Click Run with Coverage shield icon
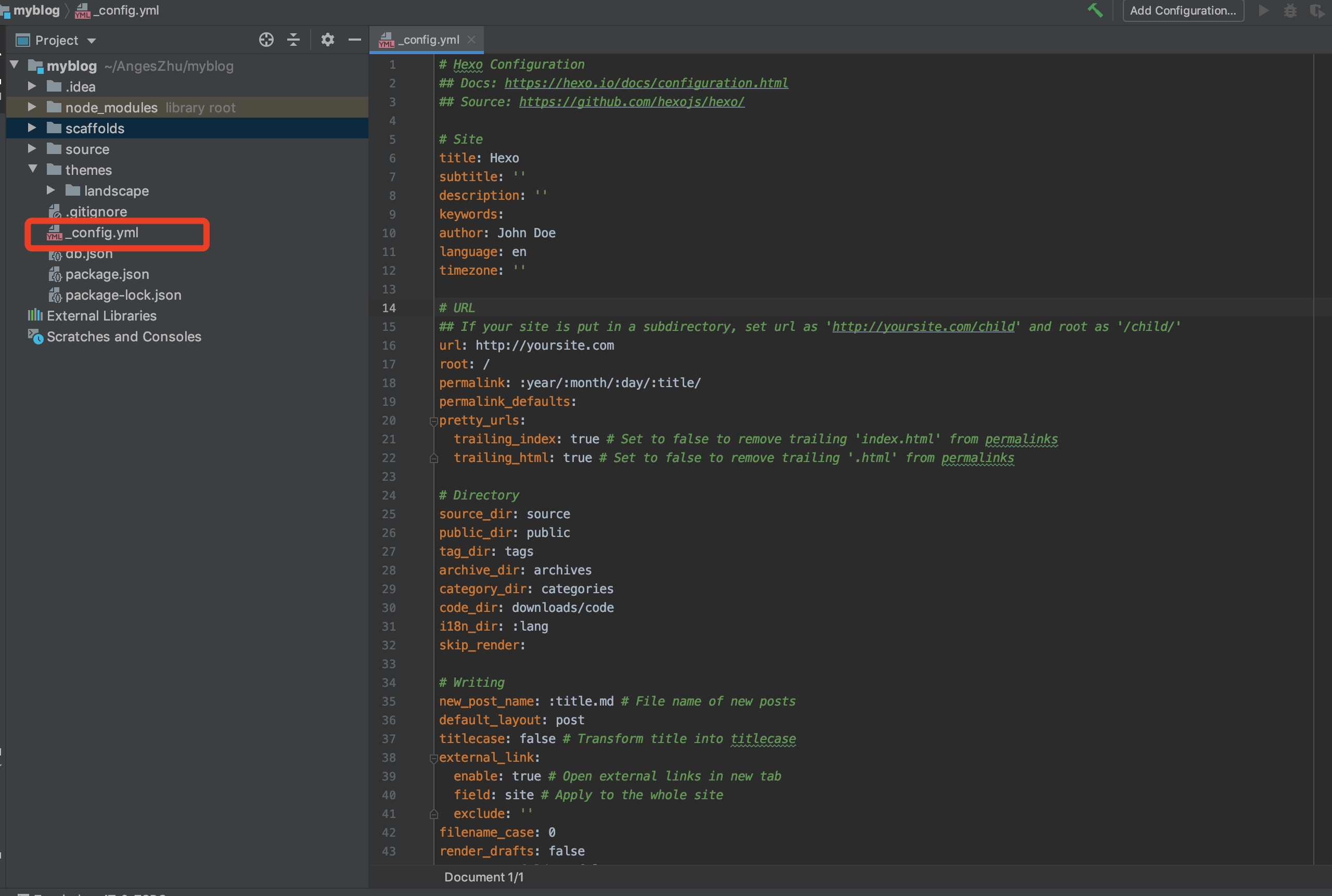1332x896 pixels. point(1316,10)
